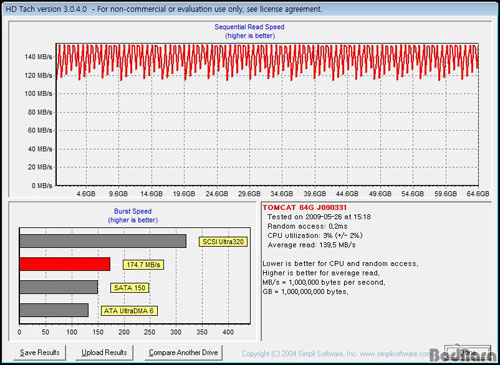Click the 20 MB/s axis label
Image resolution: width=500 pixels, height=365 pixels.
[x=40, y=167]
